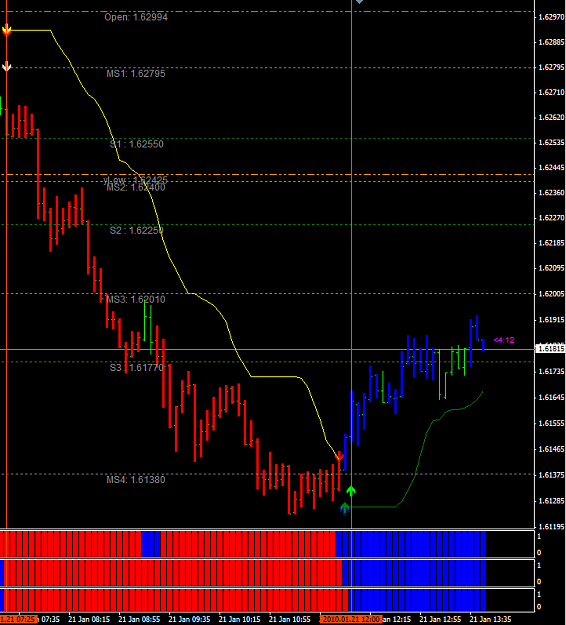Viewport: 566px width, 625px height.
Task: Click the 1.62535 value on the price scale
Action: (551, 142)
